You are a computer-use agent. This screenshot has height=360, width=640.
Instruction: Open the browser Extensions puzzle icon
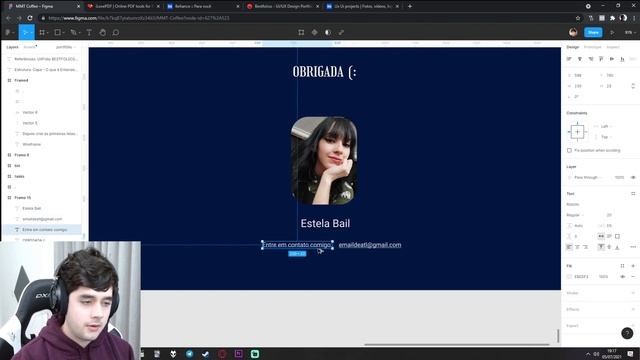pos(612,18)
